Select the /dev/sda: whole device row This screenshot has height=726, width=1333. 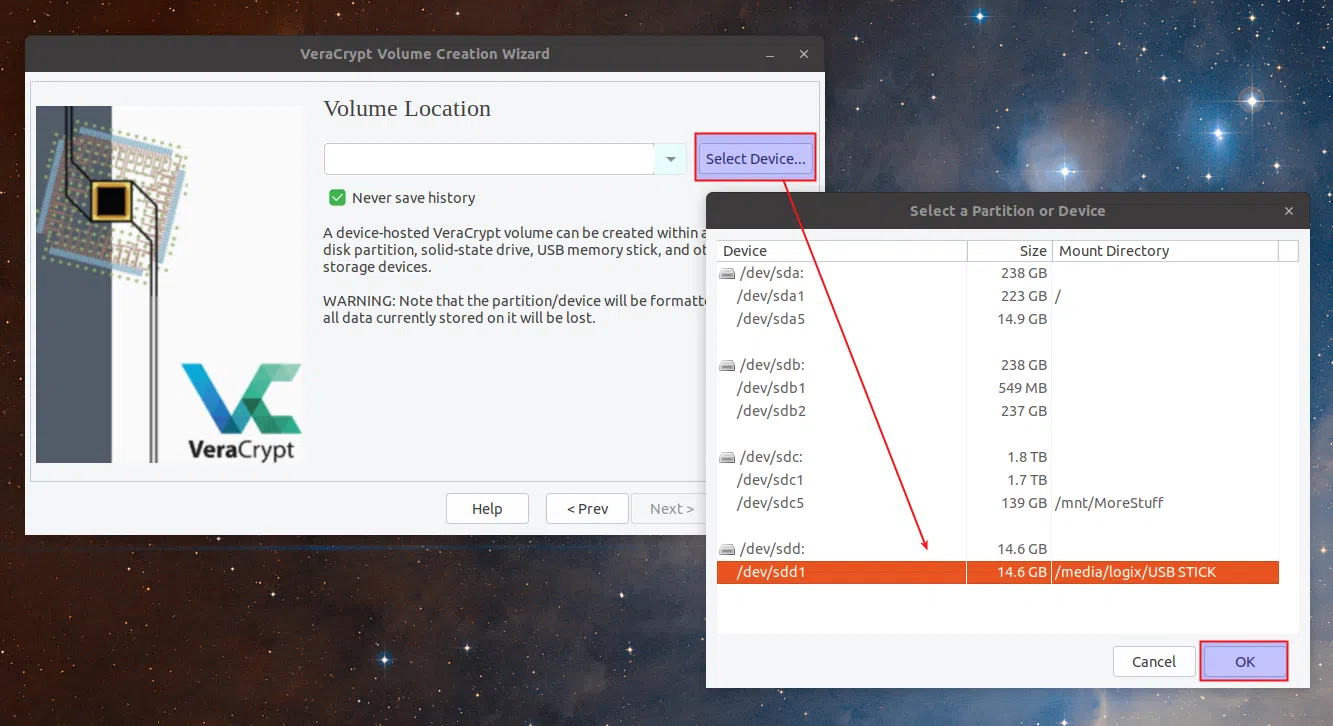998,273
